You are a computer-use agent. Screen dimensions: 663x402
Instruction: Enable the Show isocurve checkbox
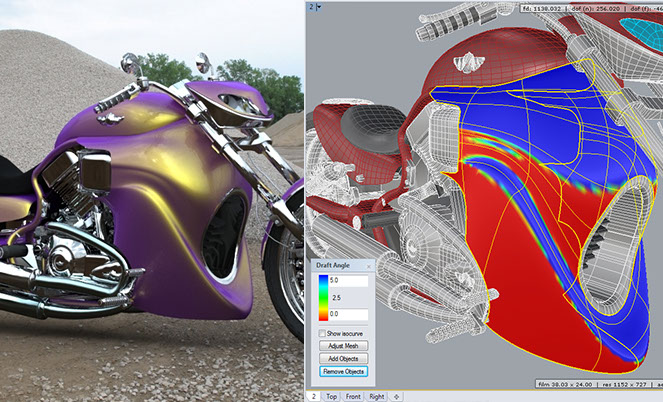[x=324, y=332]
